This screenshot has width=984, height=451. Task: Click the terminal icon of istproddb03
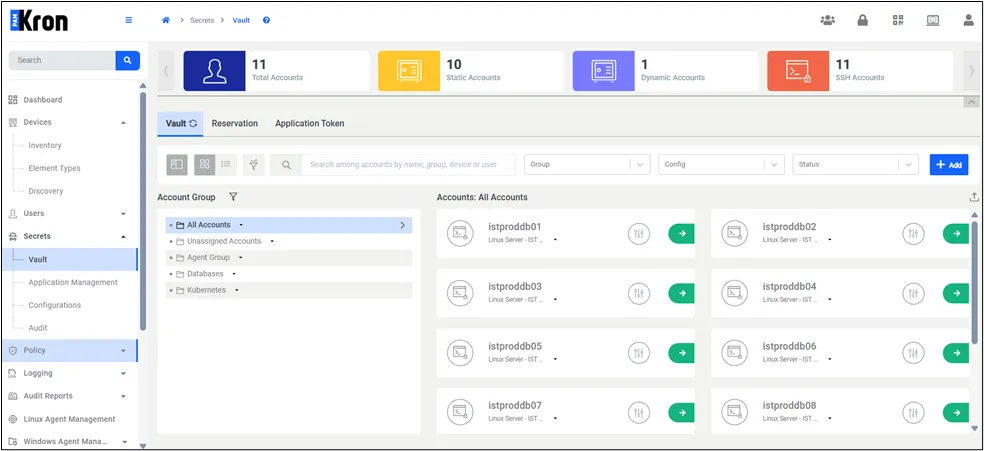460,293
